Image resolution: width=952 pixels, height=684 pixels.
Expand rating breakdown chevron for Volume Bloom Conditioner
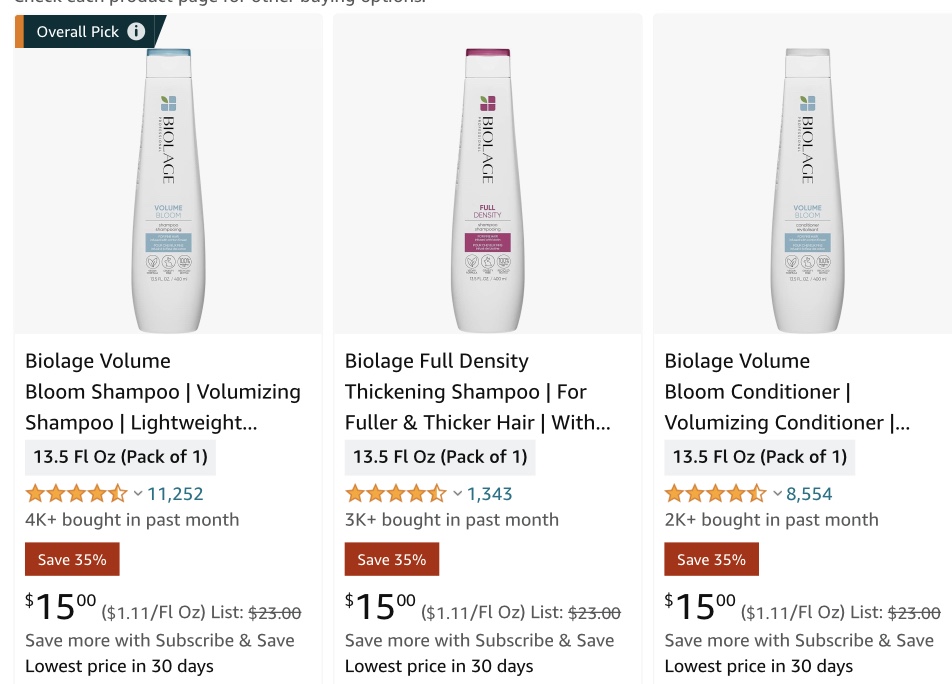coord(777,493)
